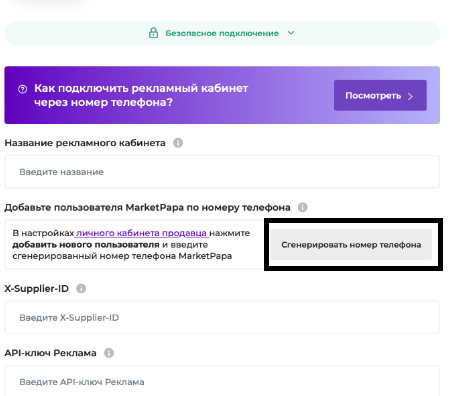This screenshot has width=469, height=396.
Task: Expand the Безопасное подключение chevron
Action: (291, 33)
